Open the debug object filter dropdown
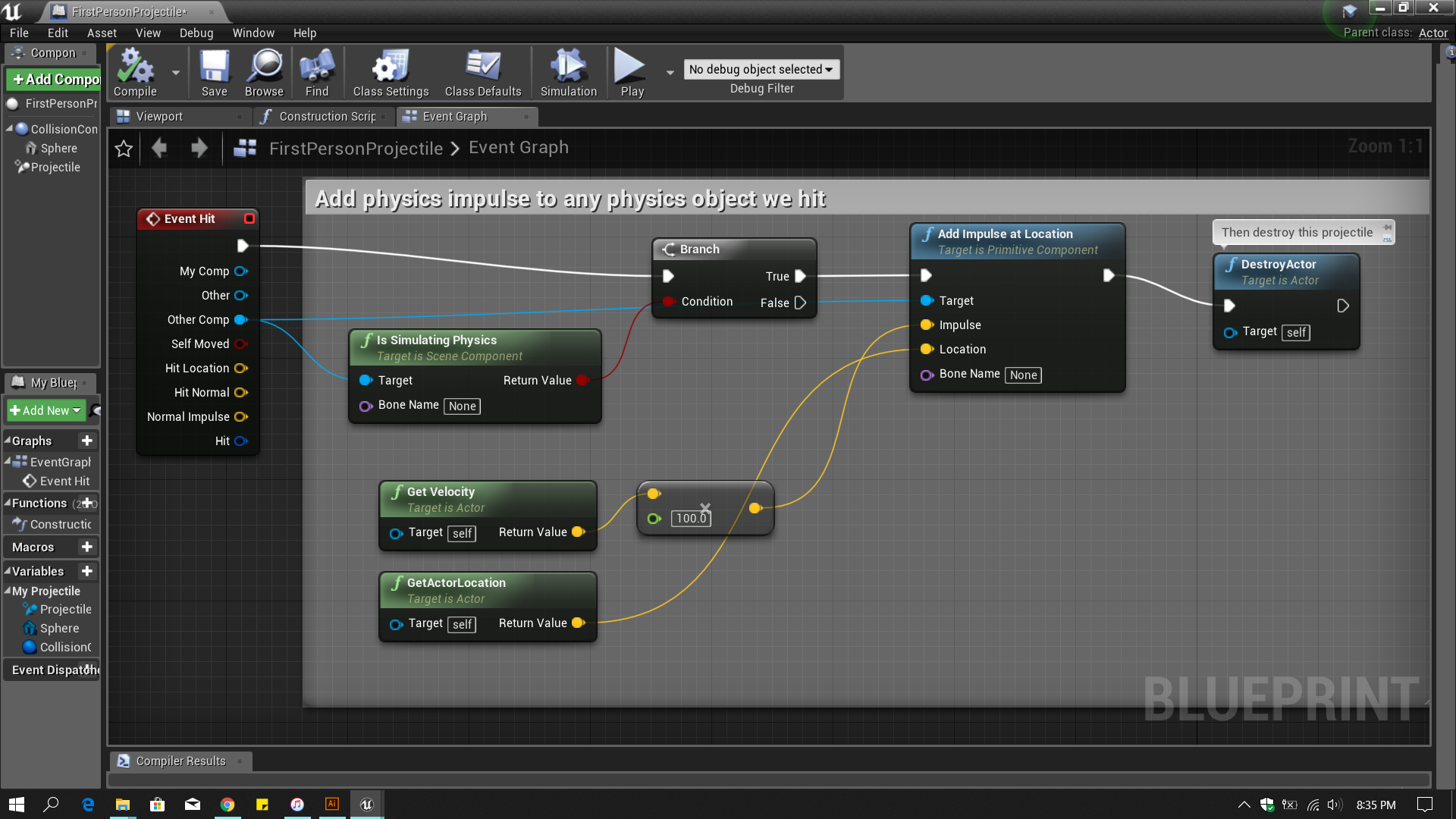Screen dimensions: 1456x819 point(761,70)
